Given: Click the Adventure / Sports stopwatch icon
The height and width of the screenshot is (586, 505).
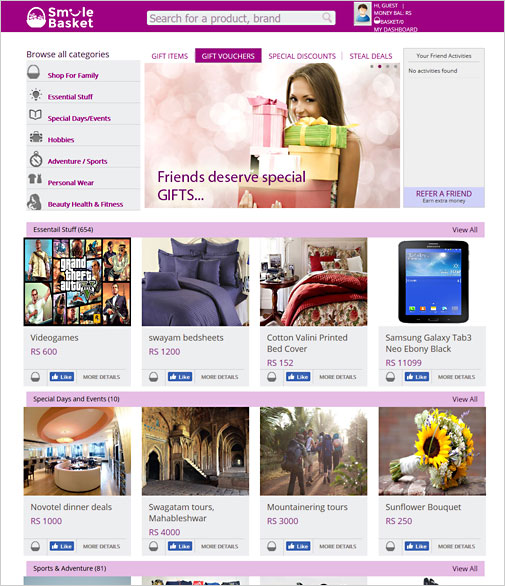Looking at the screenshot, I should [36, 159].
